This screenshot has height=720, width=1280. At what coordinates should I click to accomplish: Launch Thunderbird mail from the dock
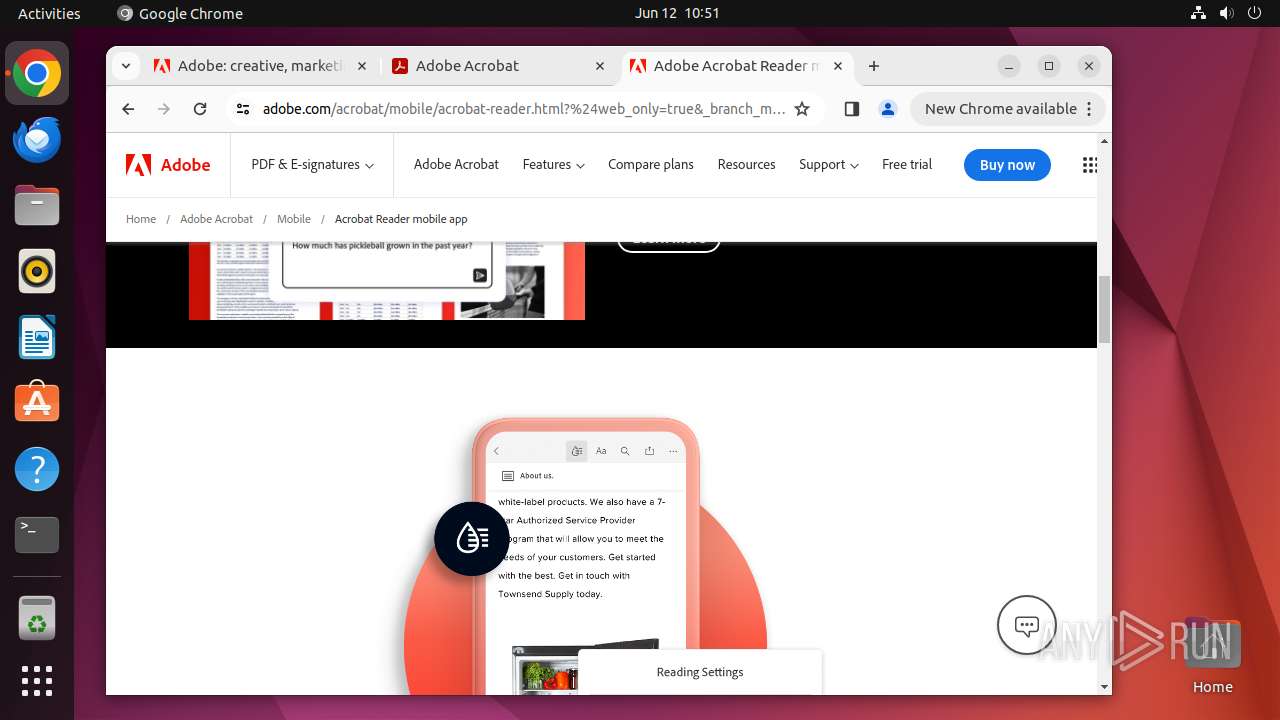tap(37, 140)
